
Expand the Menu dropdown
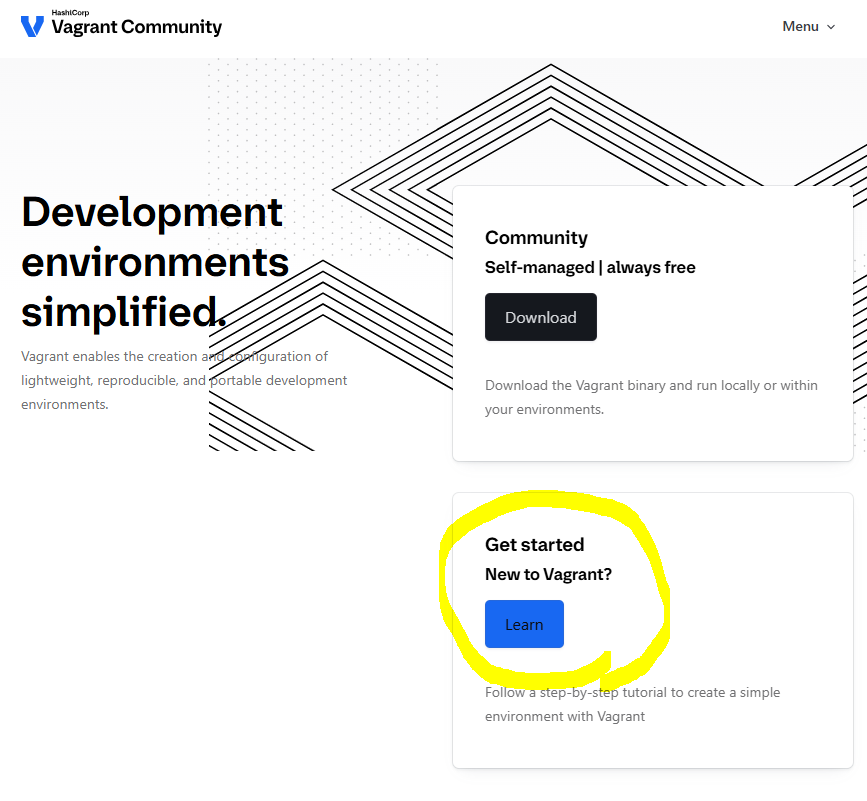pyautogui.click(x=808, y=27)
